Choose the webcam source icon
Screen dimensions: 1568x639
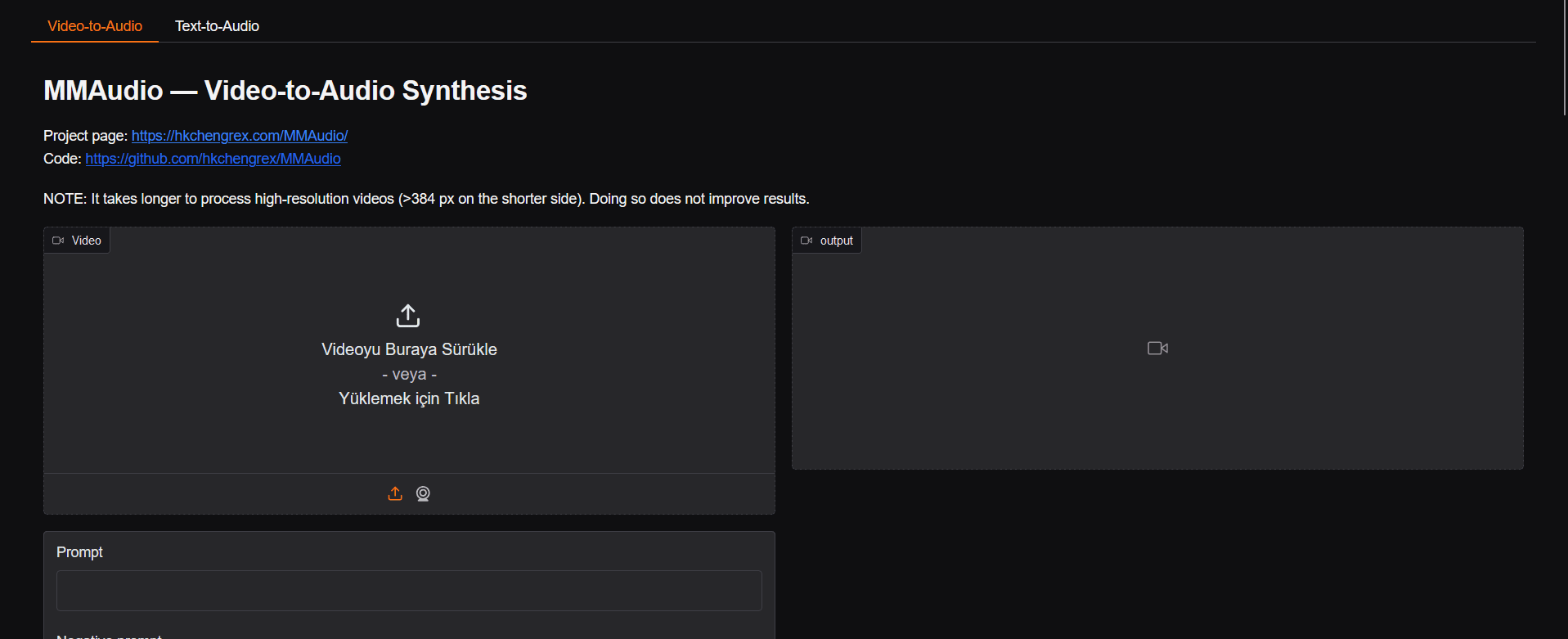(x=423, y=493)
